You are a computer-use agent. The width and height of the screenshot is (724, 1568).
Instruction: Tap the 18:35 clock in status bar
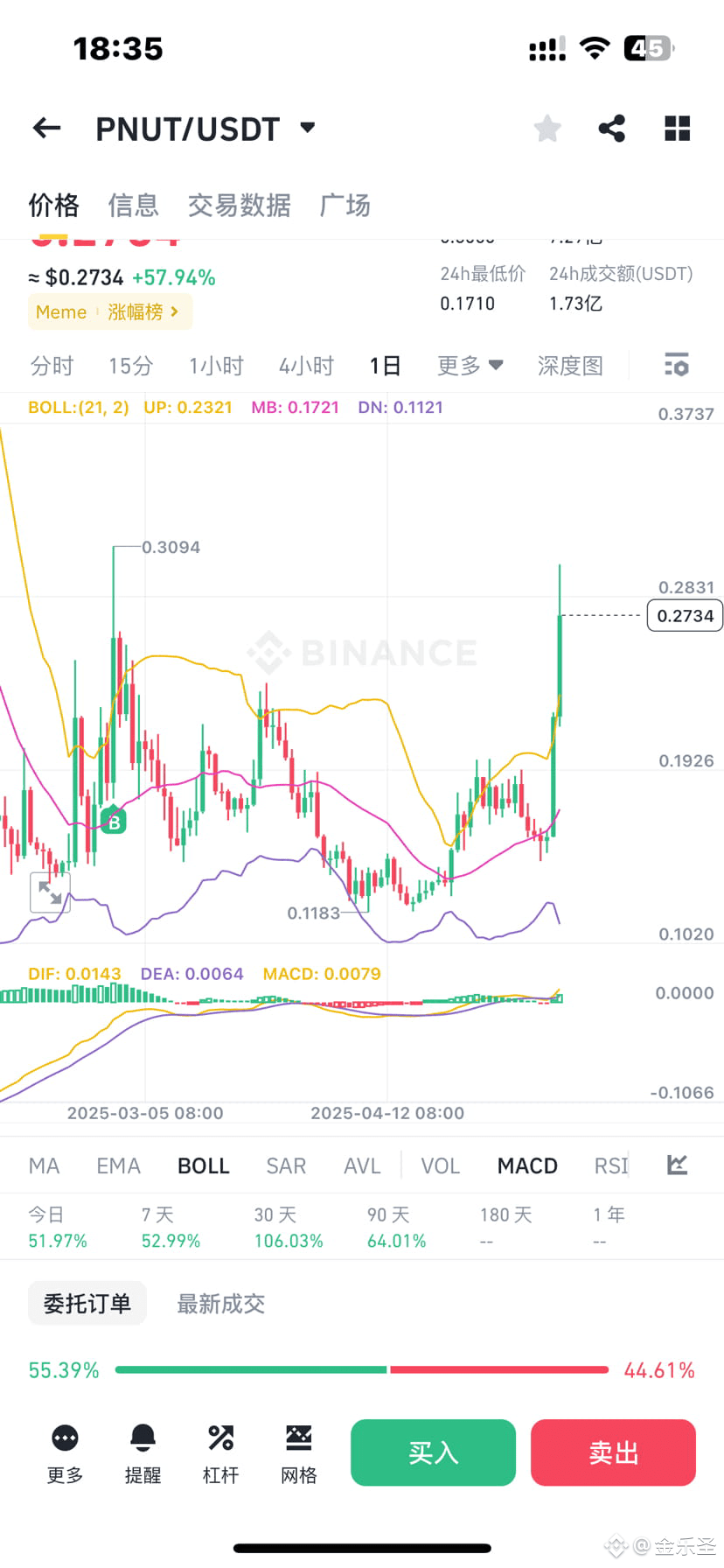click(118, 48)
